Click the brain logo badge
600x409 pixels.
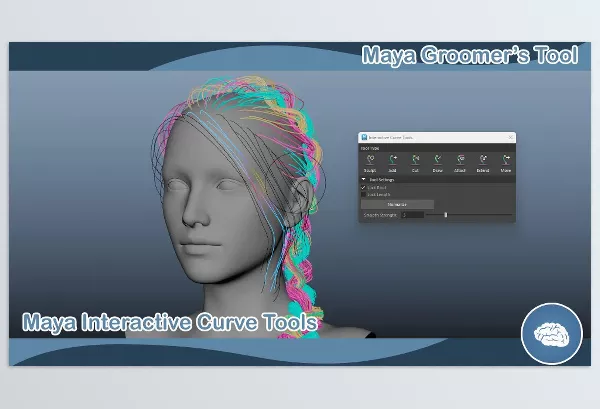(x=551, y=334)
